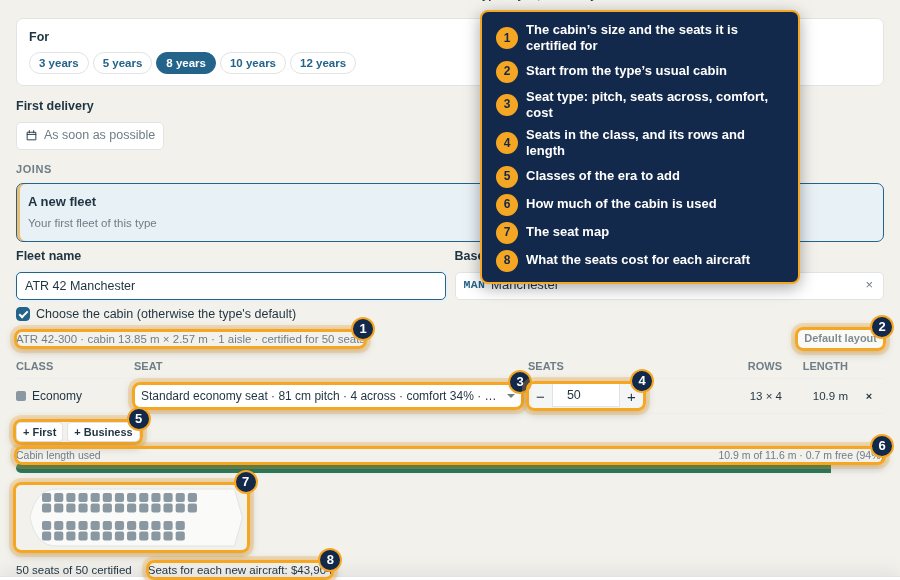Clear the Manchester base selection
Viewport: 900px width, 580px height.
point(869,285)
